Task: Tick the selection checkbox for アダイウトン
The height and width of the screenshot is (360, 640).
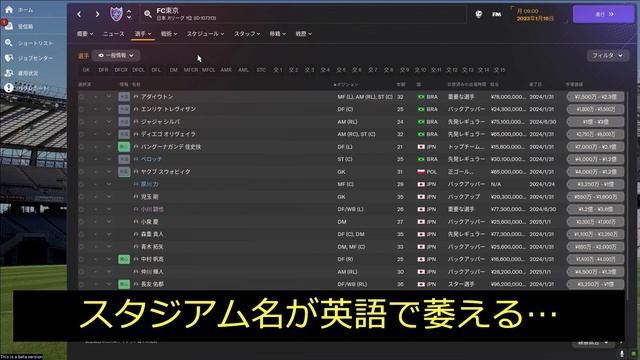Action: (82, 97)
